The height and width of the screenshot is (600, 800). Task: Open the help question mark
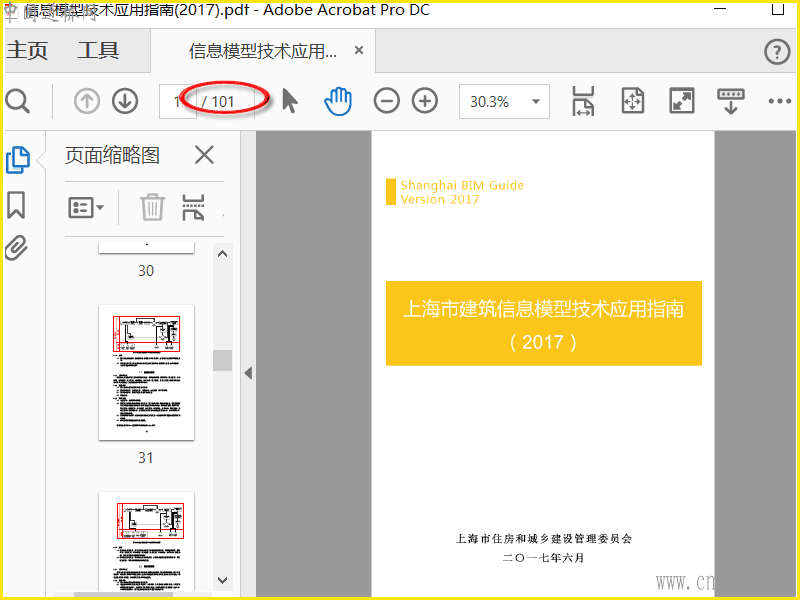(x=777, y=52)
